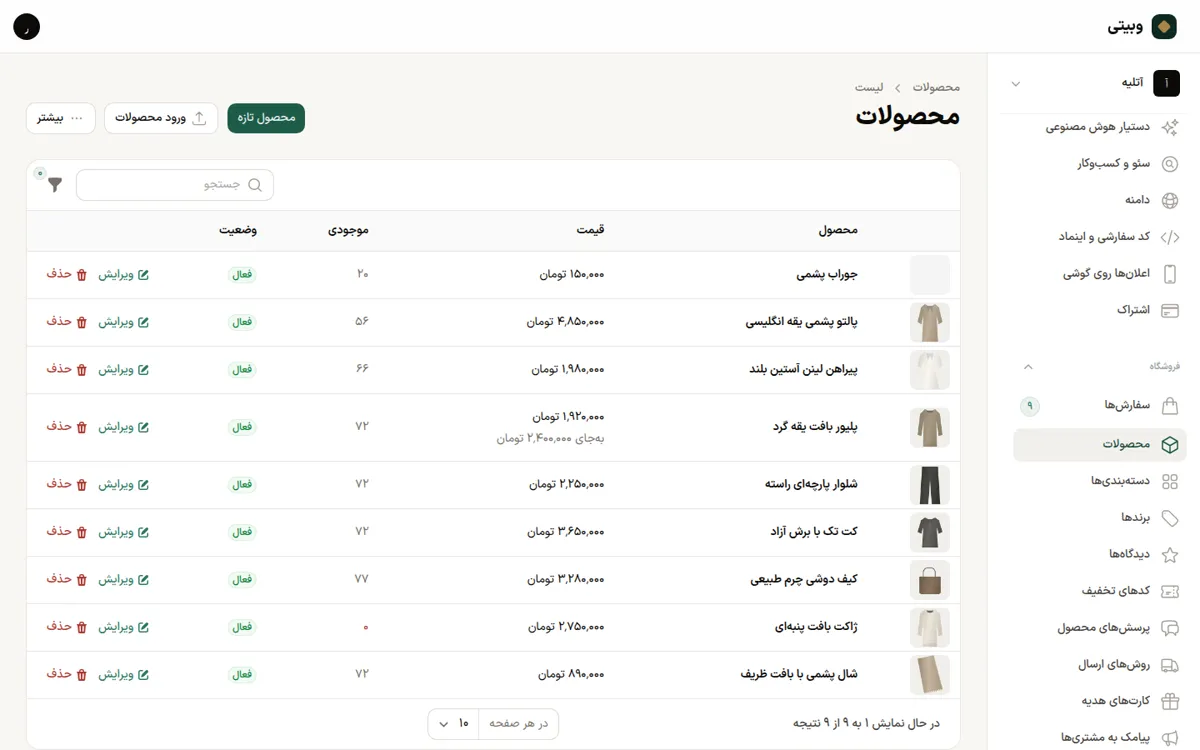Click trash icon for جوراب پشمی
Viewport: 1200px width, 750px height.
click(x=82, y=275)
